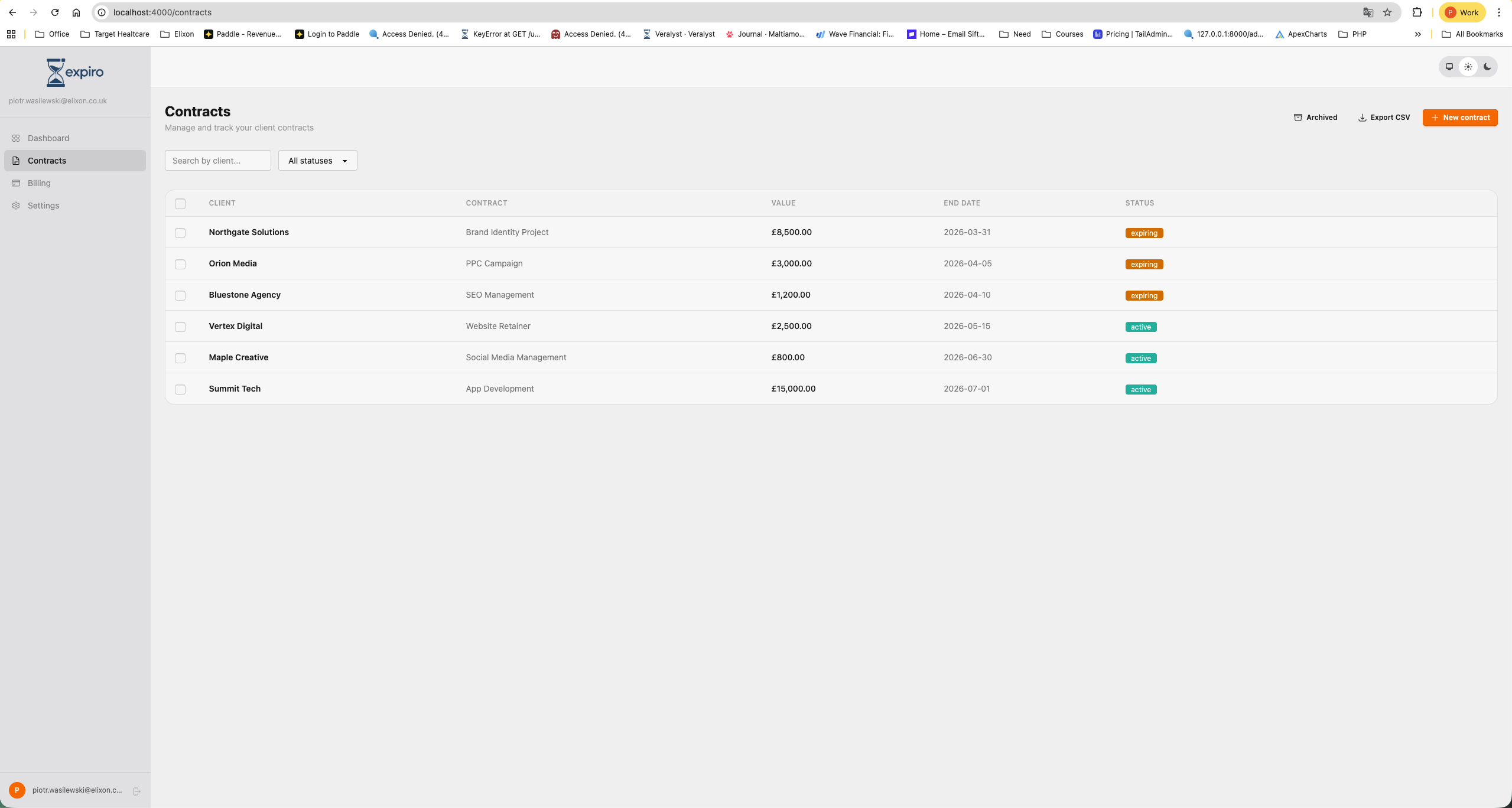This screenshot has width=1512, height=808.
Task: Select light theme sun icon
Action: tap(1468, 67)
